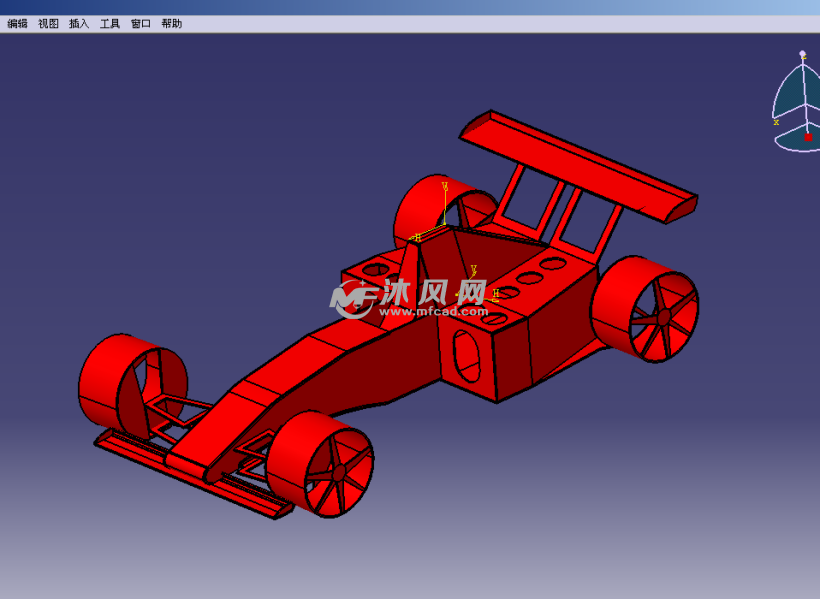
Task: Click the X axis label on the compass
Action: point(776,122)
